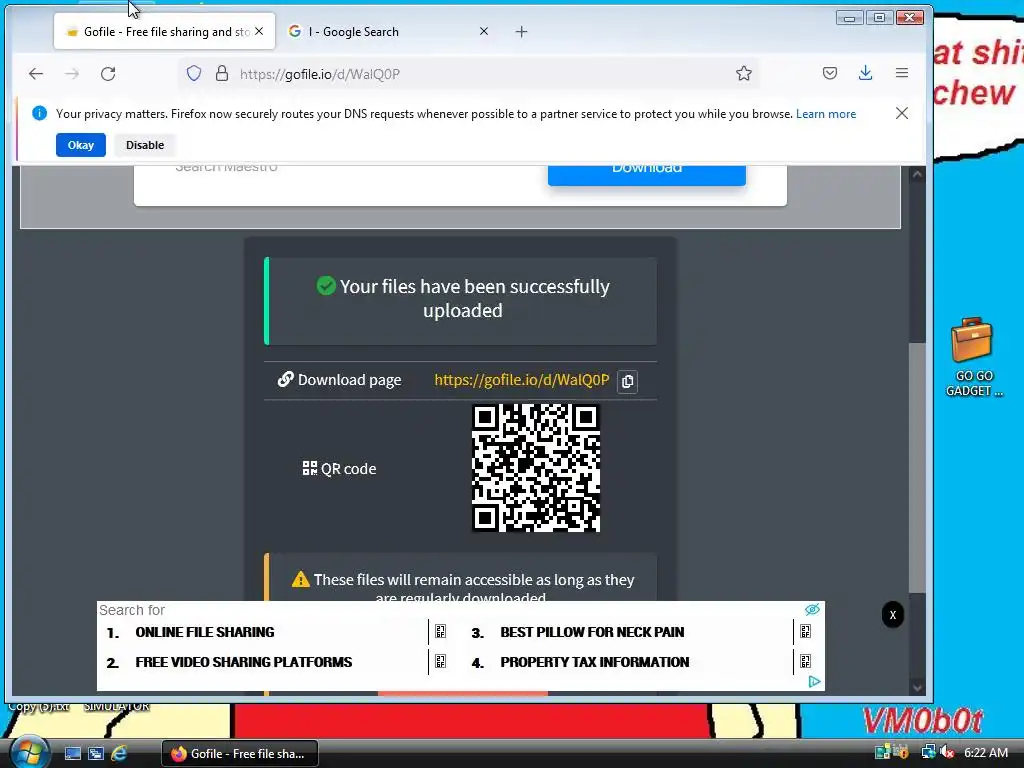This screenshot has width=1024, height=768.
Task: Click the QR icon beside Best Pillow
Action: (805, 632)
